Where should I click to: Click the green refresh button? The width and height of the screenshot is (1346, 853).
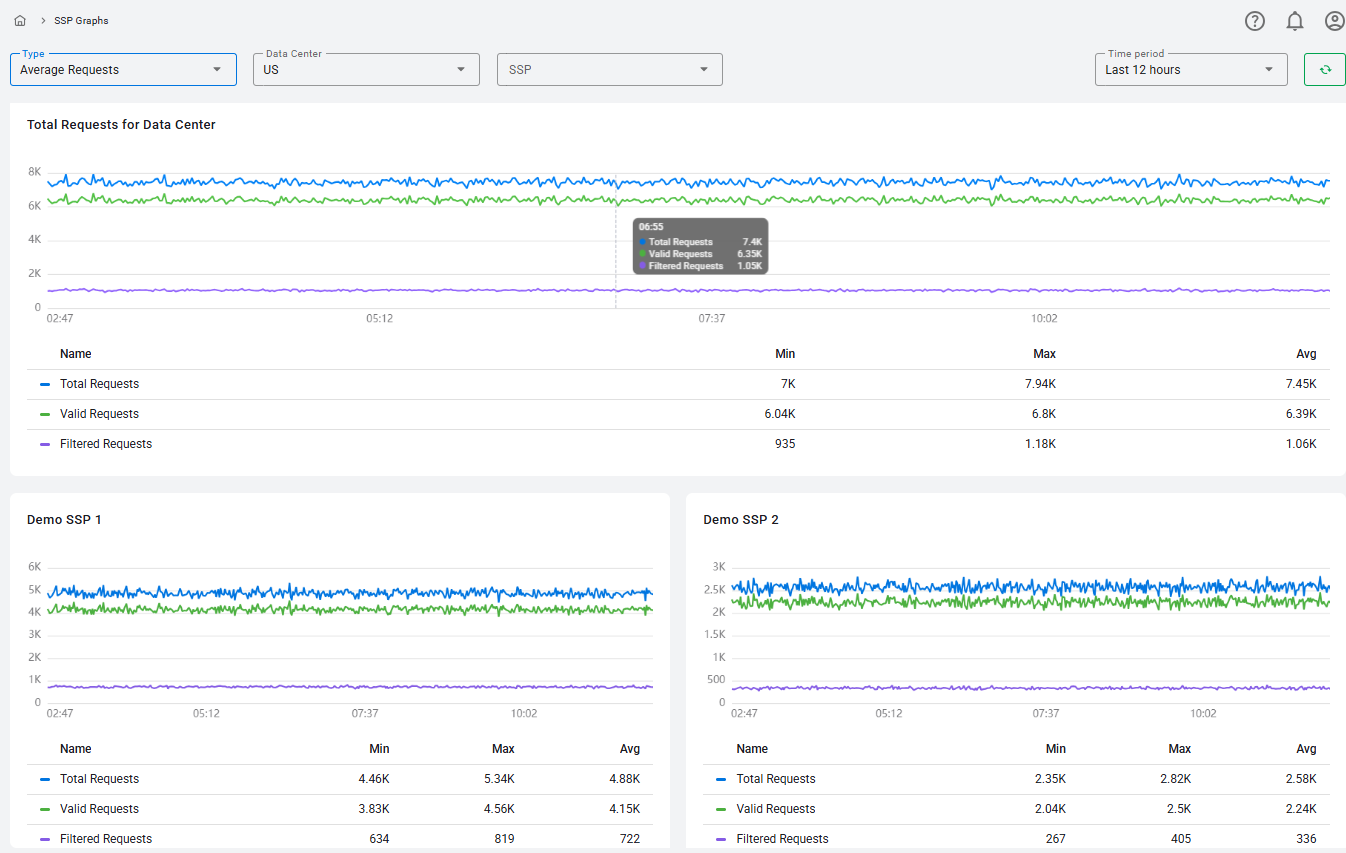pyautogui.click(x=1324, y=70)
